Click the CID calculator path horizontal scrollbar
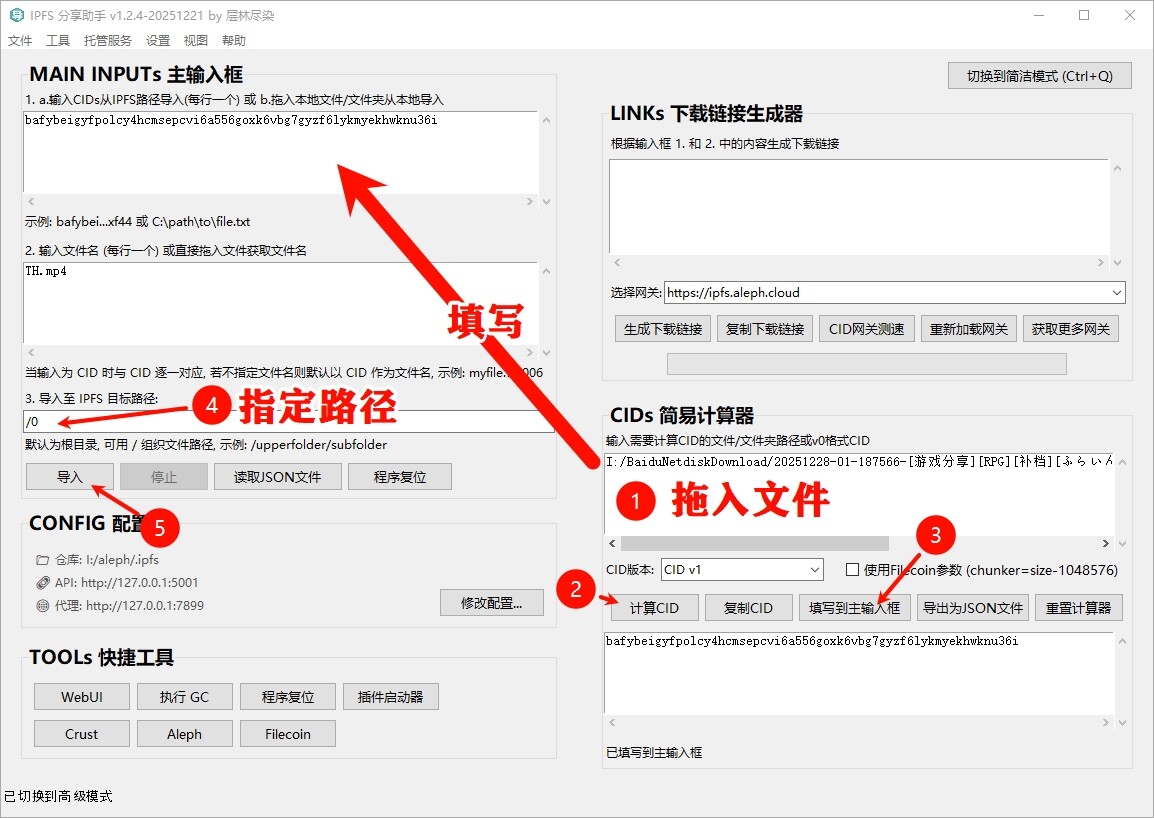Viewport: 1154px width, 818px height. pyautogui.click(x=755, y=543)
